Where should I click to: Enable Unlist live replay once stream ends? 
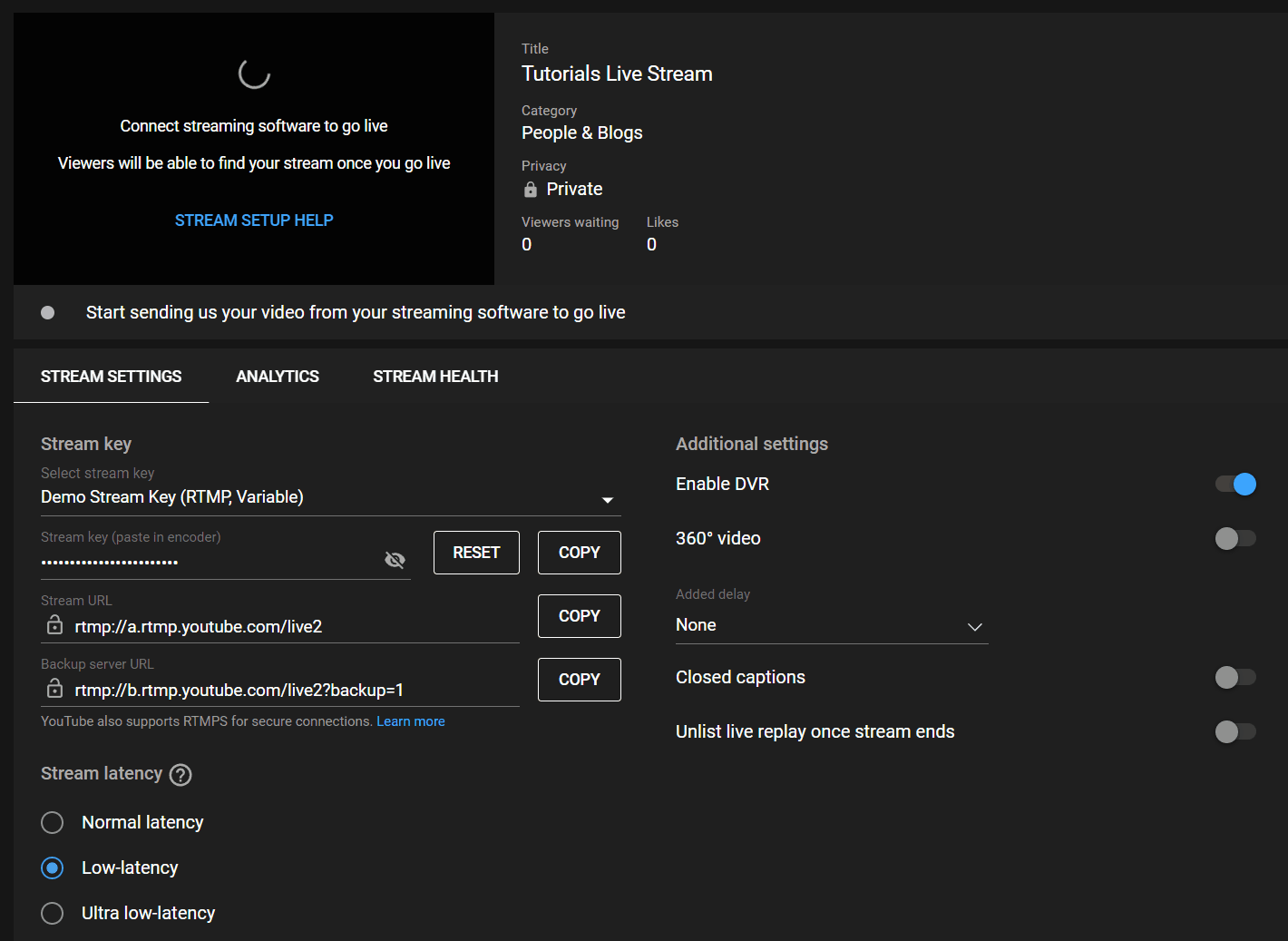click(1235, 731)
